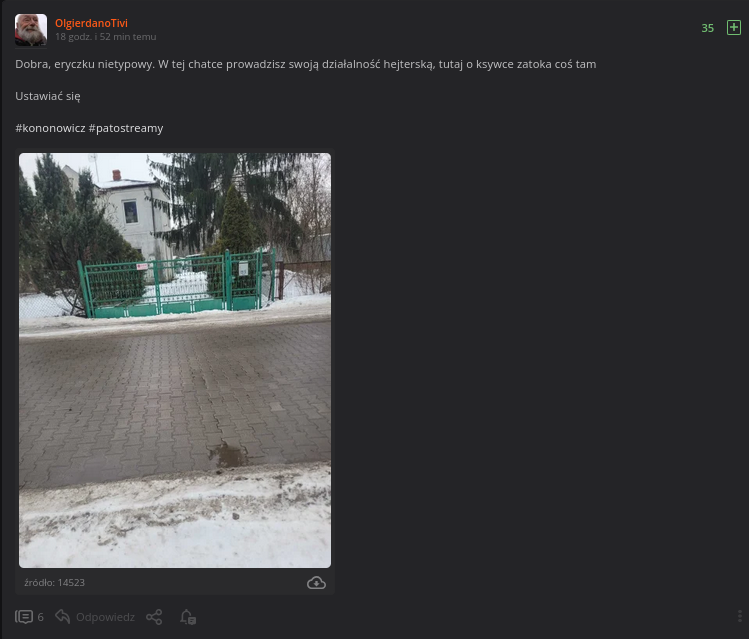
Task: Visit the OlgierdanoTivi username profile link
Action: (91, 23)
